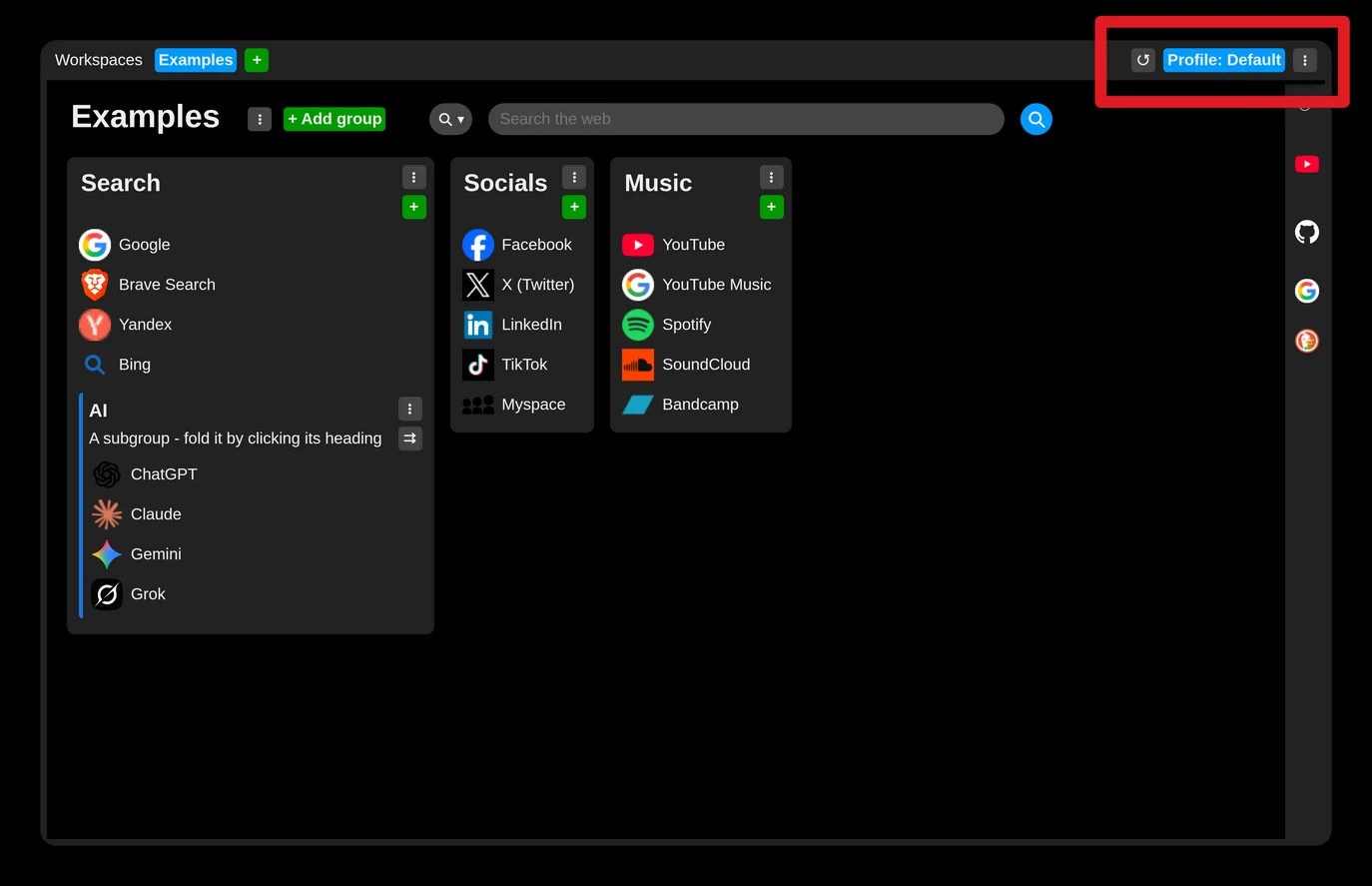Open the search engine selector dropdown
Image resolution: width=1372 pixels, height=886 pixels.
tap(451, 119)
